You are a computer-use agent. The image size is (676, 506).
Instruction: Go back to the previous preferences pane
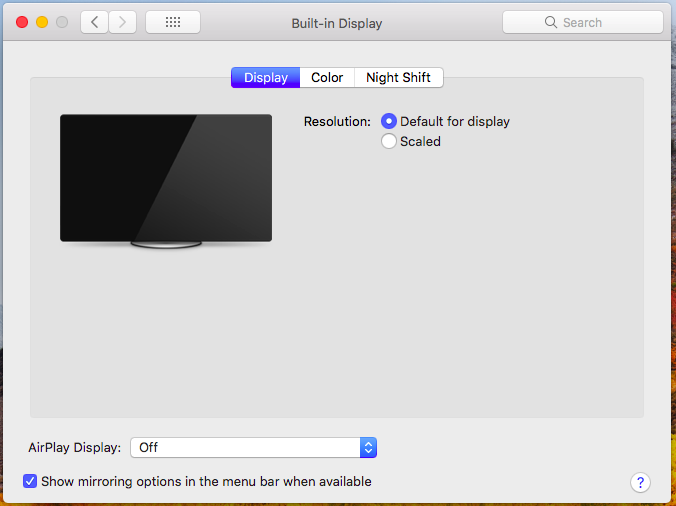(94, 22)
